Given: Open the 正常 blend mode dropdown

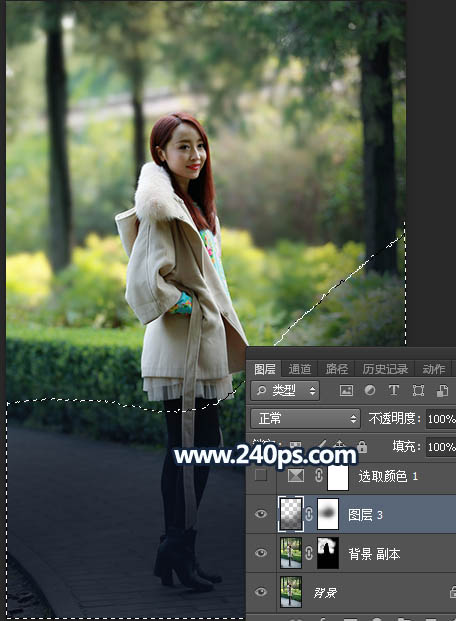Looking at the screenshot, I should coord(305,419).
